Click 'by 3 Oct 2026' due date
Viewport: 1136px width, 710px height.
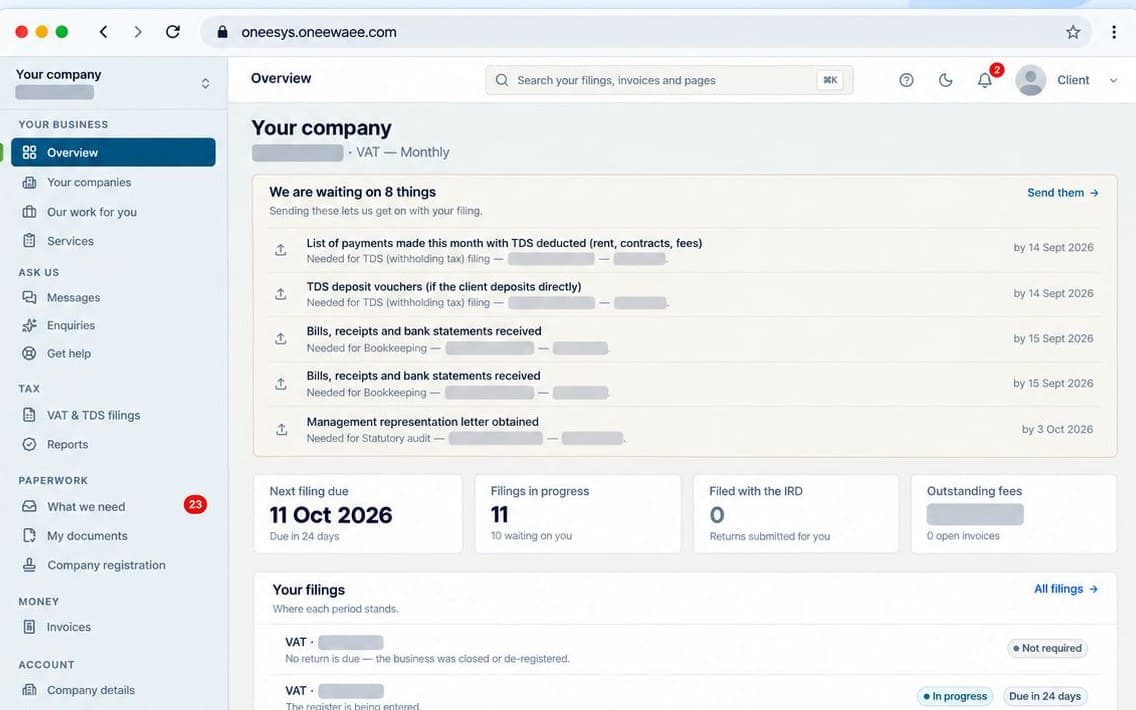point(1057,430)
